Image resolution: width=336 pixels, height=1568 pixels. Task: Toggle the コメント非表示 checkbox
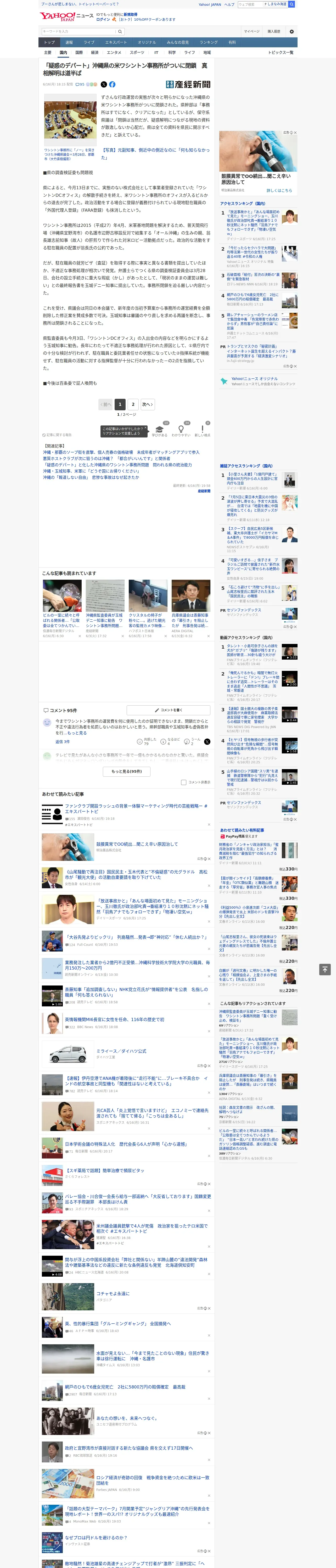(x=183, y=782)
